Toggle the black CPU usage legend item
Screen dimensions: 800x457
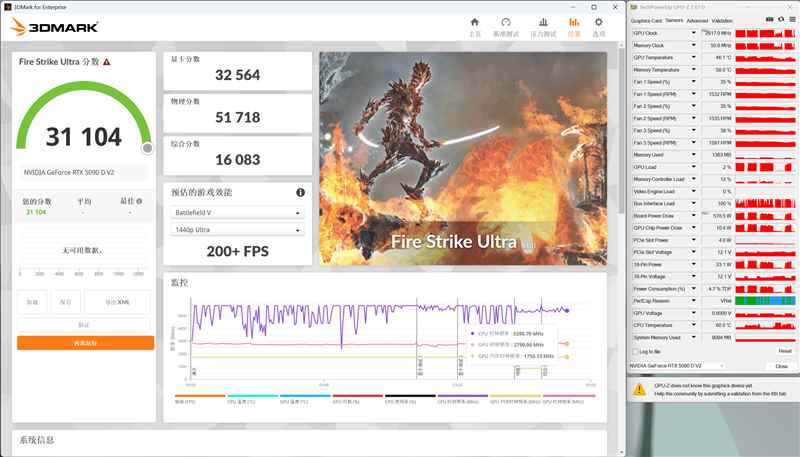pos(410,399)
